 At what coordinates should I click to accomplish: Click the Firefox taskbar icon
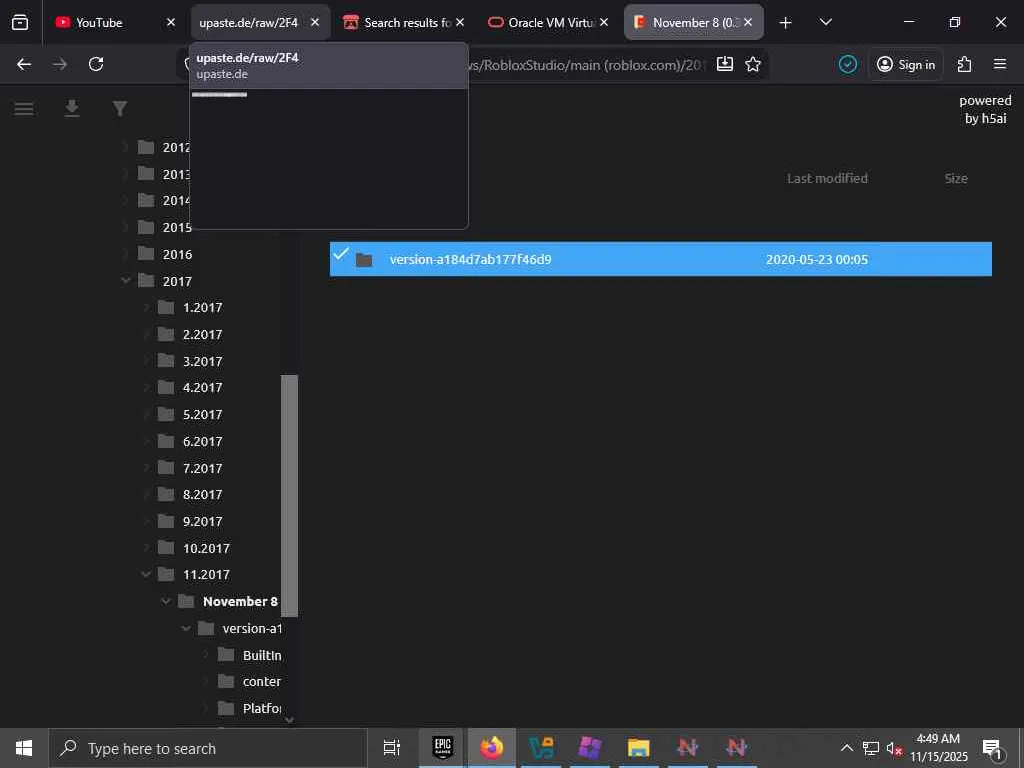(492, 748)
